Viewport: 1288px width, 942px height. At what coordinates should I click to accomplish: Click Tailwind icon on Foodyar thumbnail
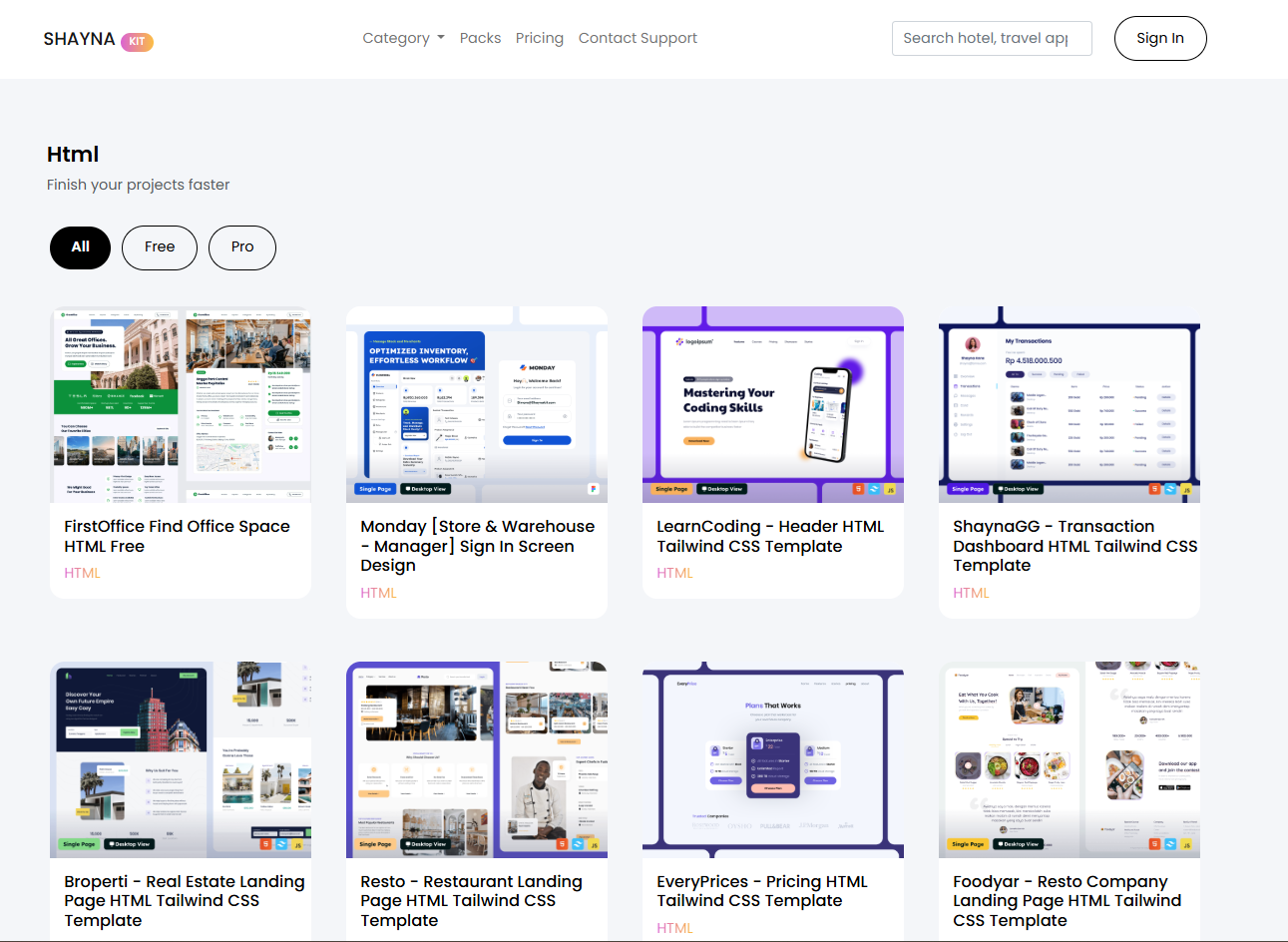[x=1170, y=844]
